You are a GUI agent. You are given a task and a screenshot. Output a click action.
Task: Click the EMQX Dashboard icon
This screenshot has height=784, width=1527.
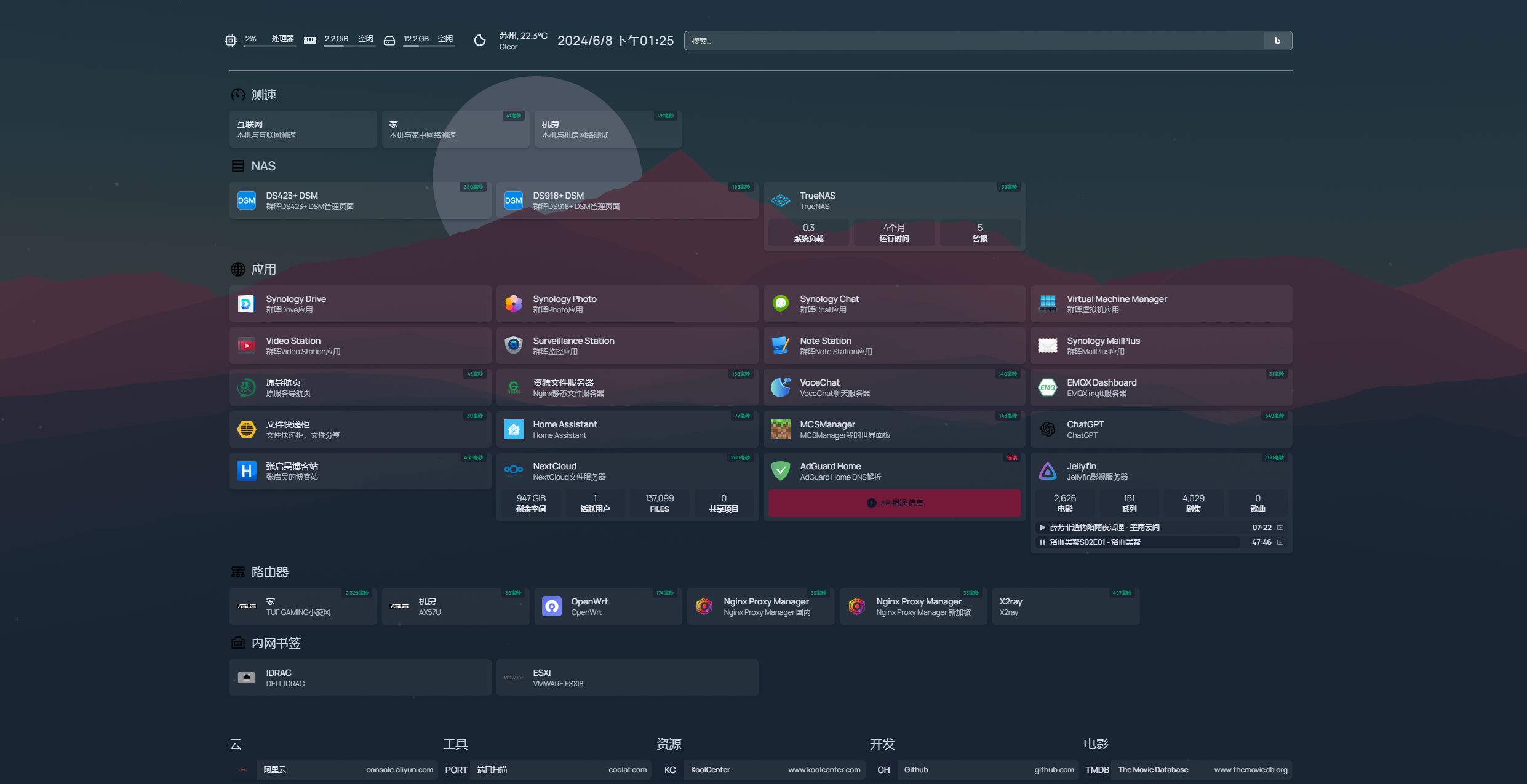pos(1048,387)
